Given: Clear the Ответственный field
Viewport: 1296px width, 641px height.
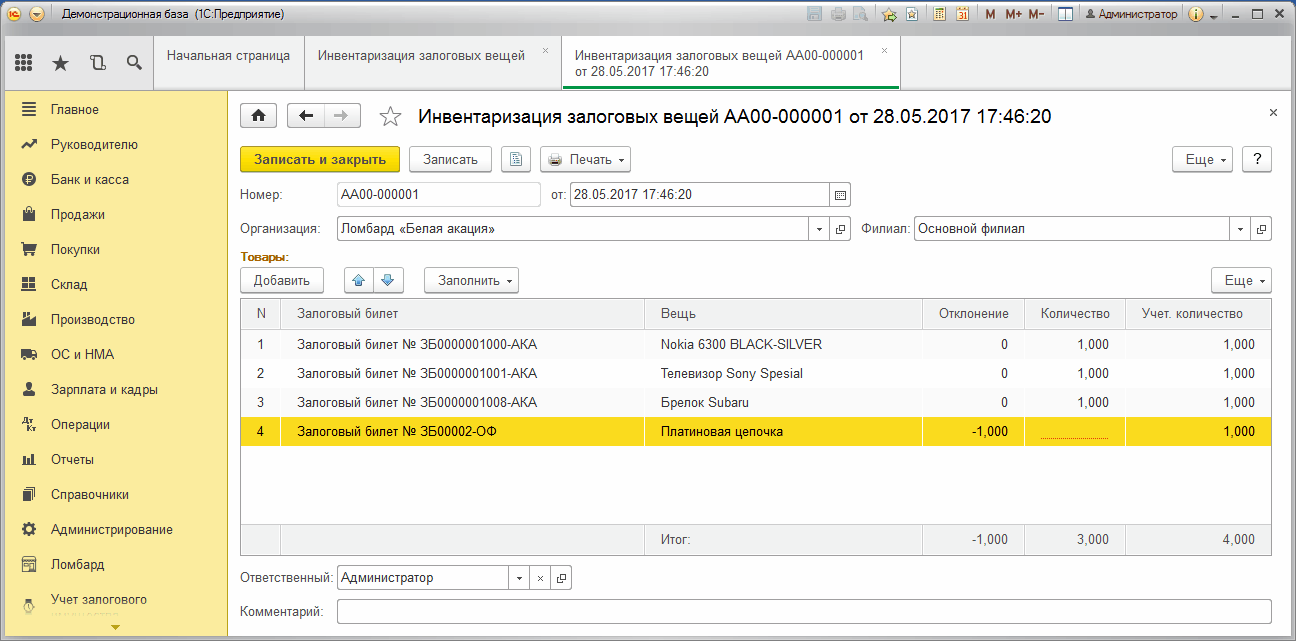Looking at the screenshot, I should 539,578.
